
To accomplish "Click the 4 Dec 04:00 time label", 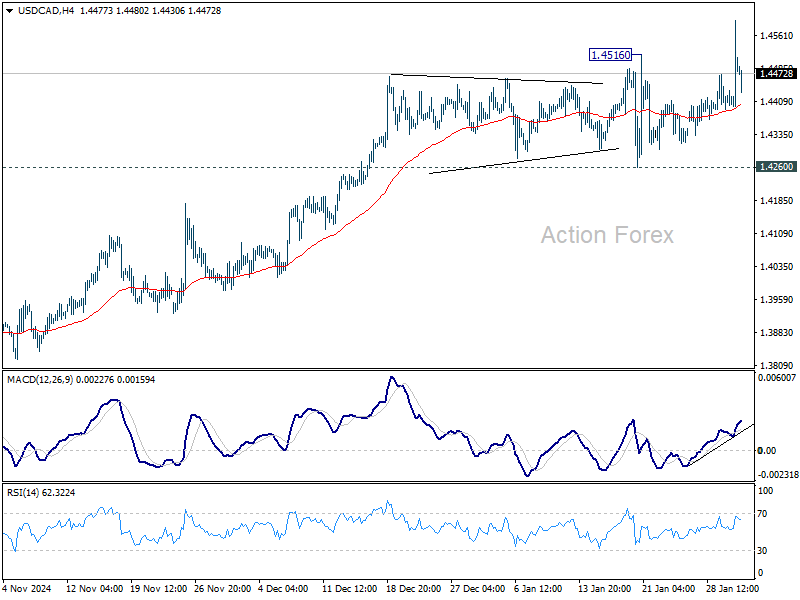I will click(x=283, y=588).
